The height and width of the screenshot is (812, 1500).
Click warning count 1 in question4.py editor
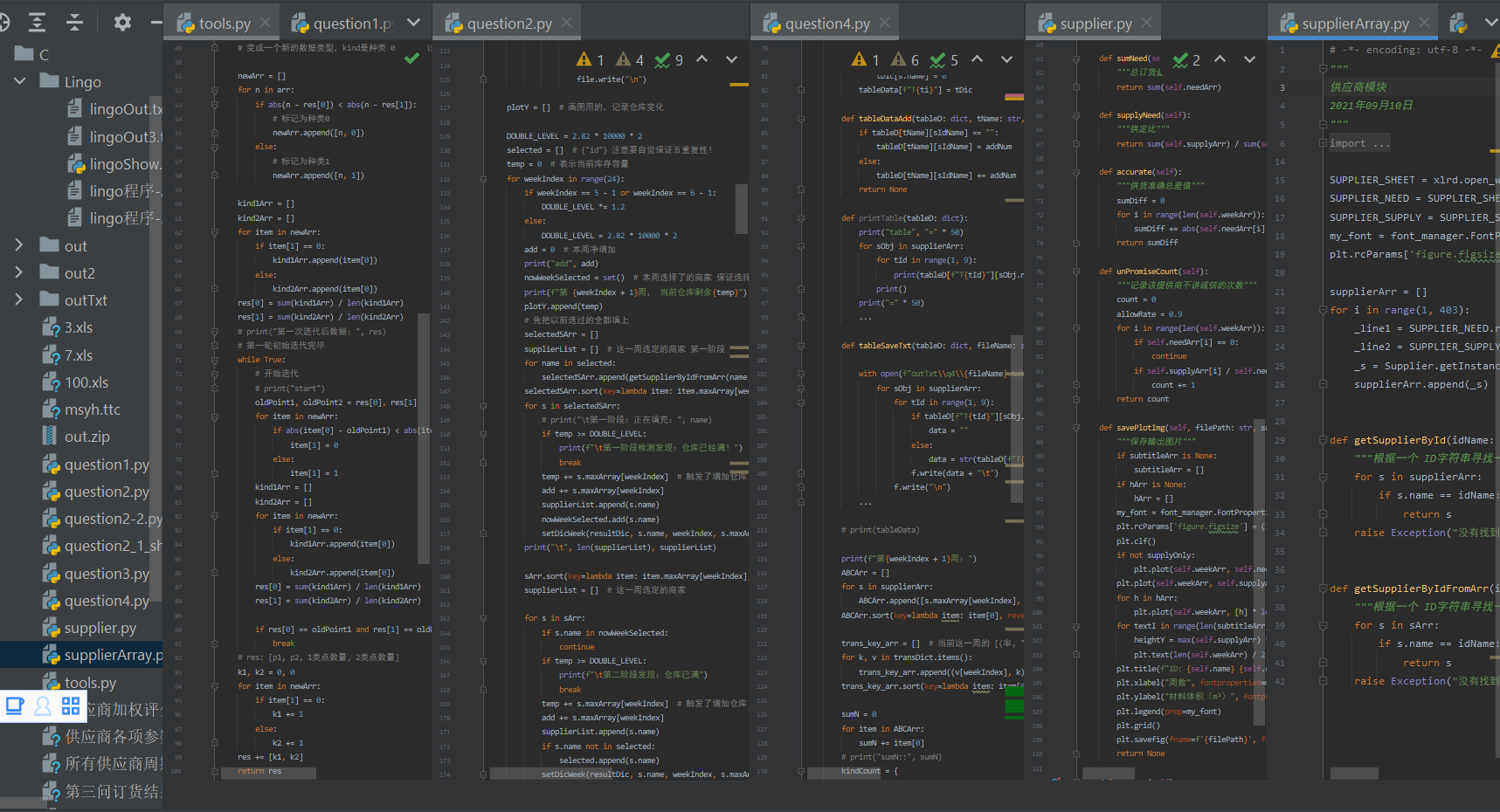tap(866, 59)
